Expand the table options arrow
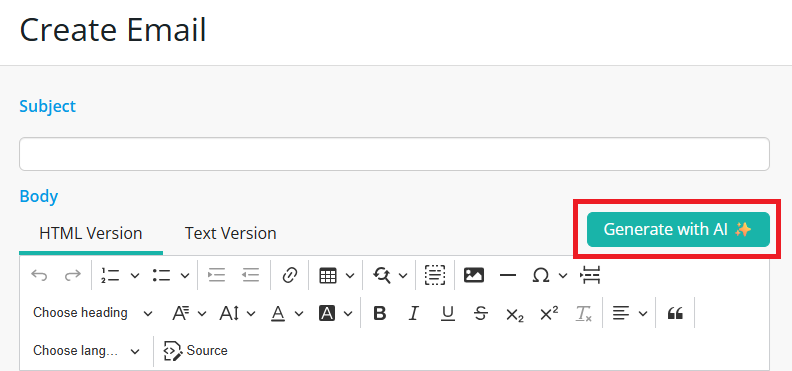This screenshot has height=371, width=792. click(350, 275)
